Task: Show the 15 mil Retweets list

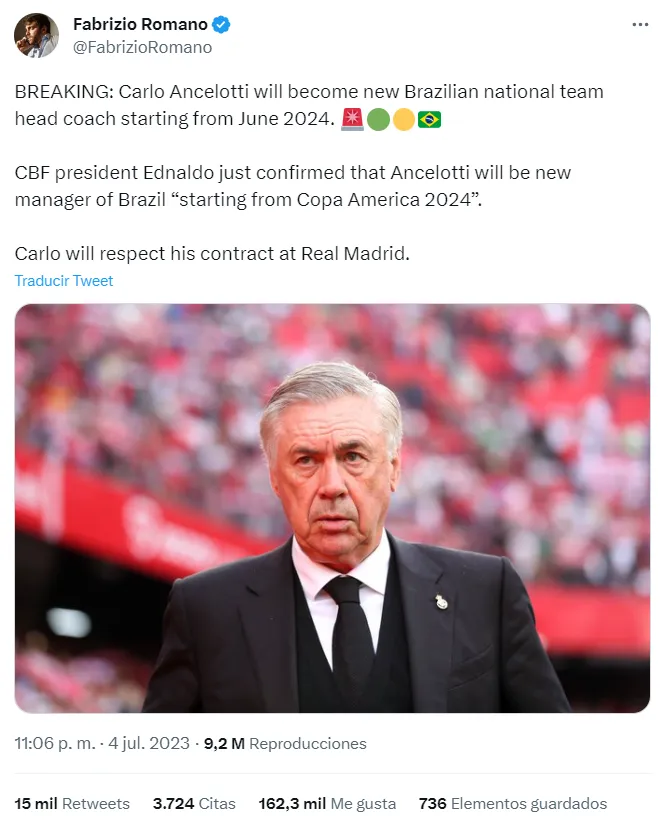Action: (73, 804)
